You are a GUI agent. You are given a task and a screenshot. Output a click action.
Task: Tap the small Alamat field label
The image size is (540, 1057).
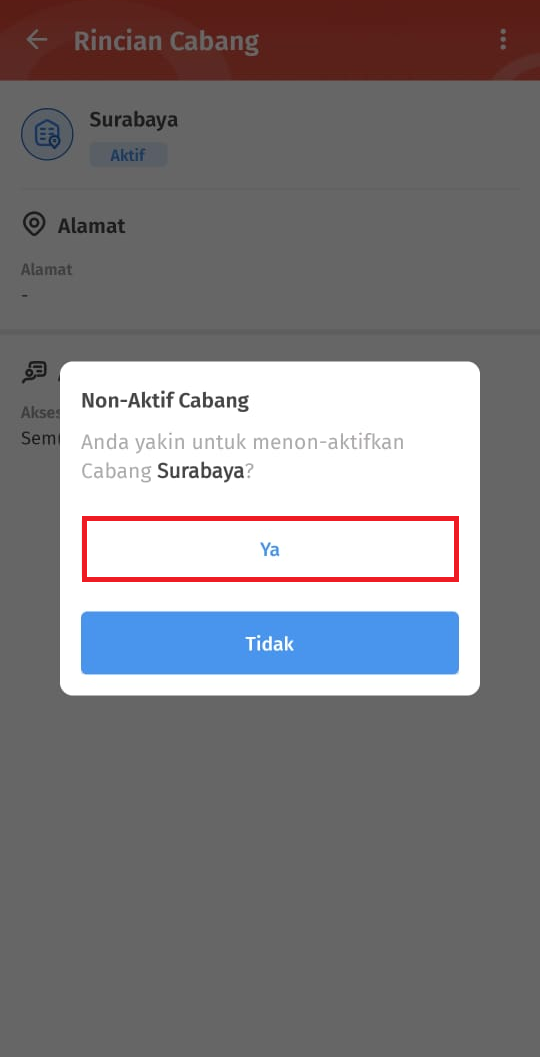pyautogui.click(x=47, y=270)
